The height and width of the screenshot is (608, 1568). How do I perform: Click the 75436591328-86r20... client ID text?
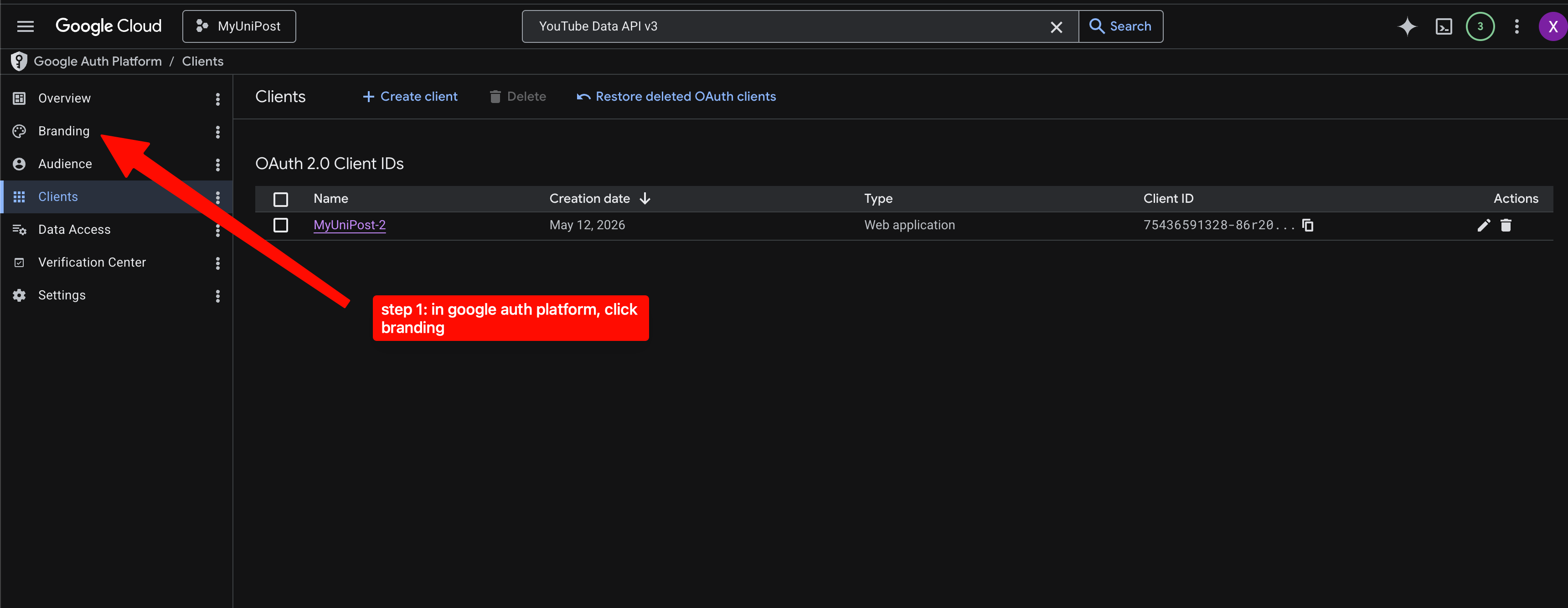(x=1219, y=225)
